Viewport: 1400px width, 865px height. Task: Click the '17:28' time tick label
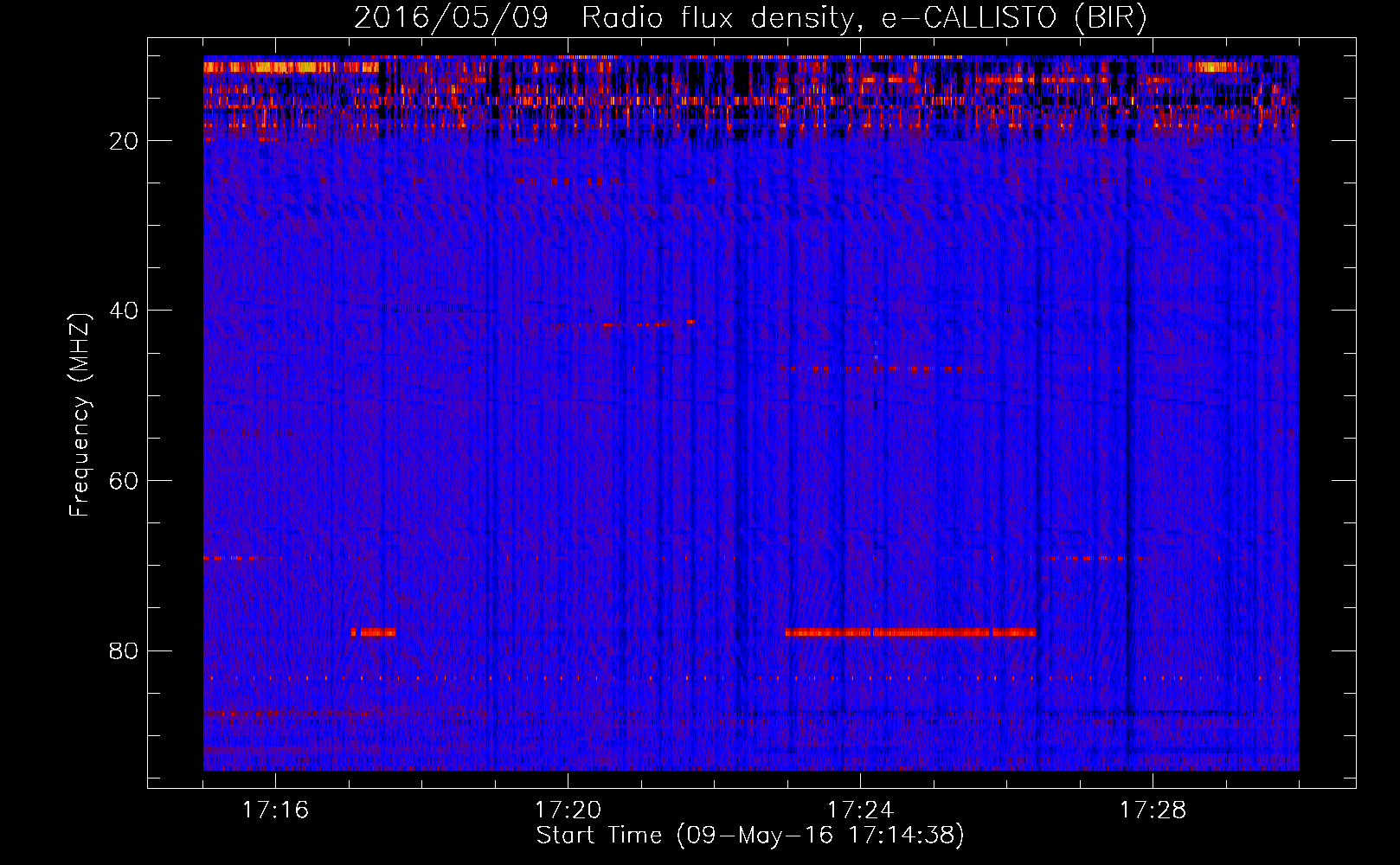[x=1153, y=811]
